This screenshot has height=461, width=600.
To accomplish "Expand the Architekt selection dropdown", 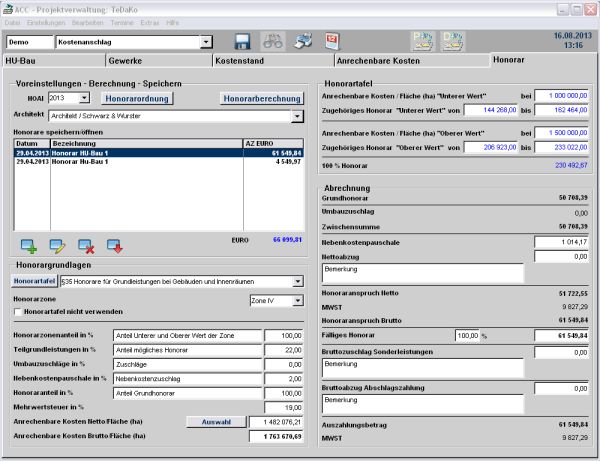I will pyautogui.click(x=297, y=116).
